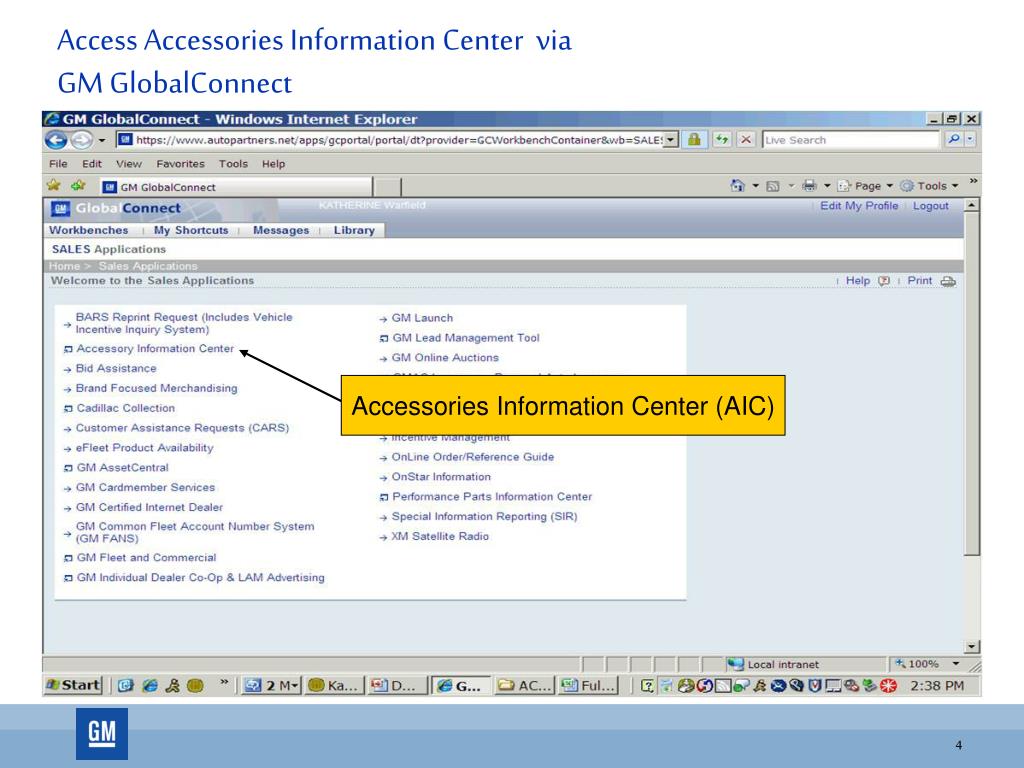Open the Workbenches tab
Viewport: 1024px width, 768px height.
[89, 230]
